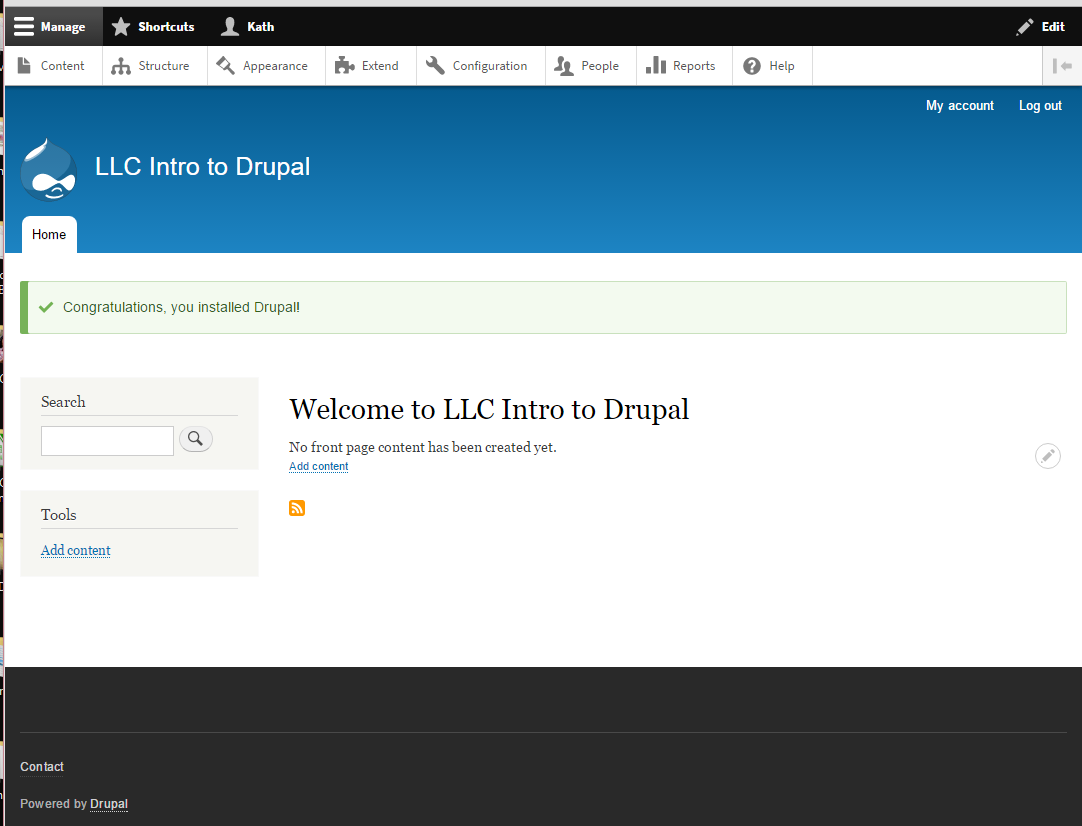Click Add content in the Tools block
1082x826 pixels.
[x=76, y=550]
